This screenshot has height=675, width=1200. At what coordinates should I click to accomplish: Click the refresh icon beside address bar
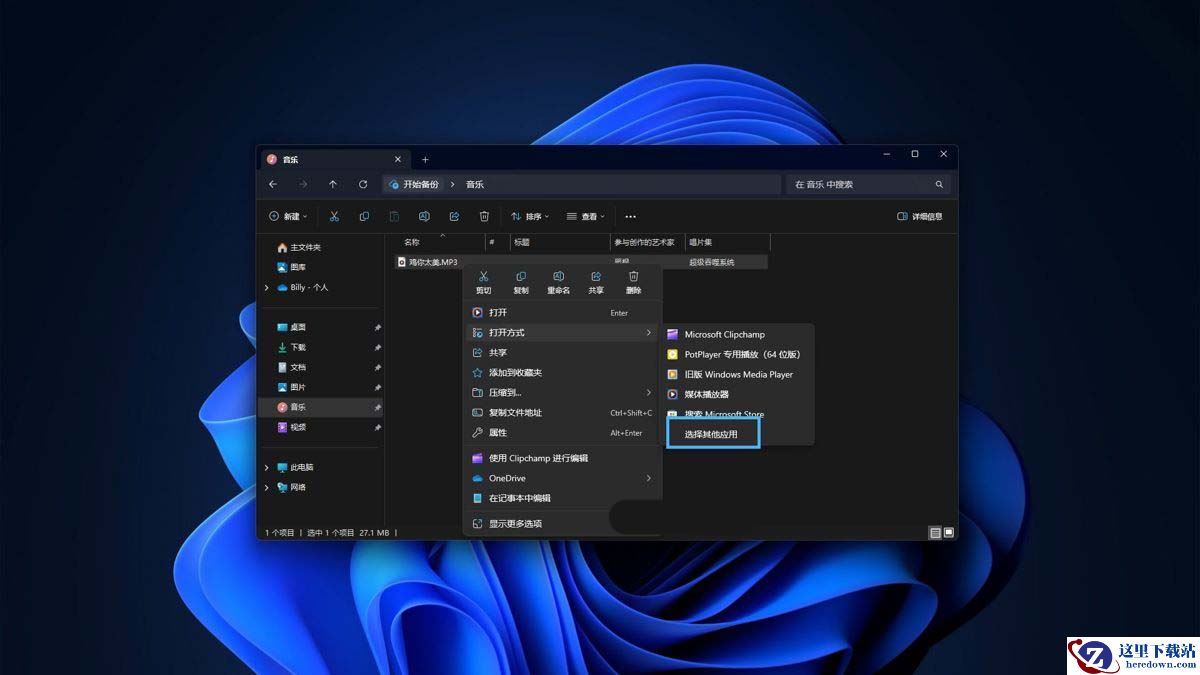[363, 185]
